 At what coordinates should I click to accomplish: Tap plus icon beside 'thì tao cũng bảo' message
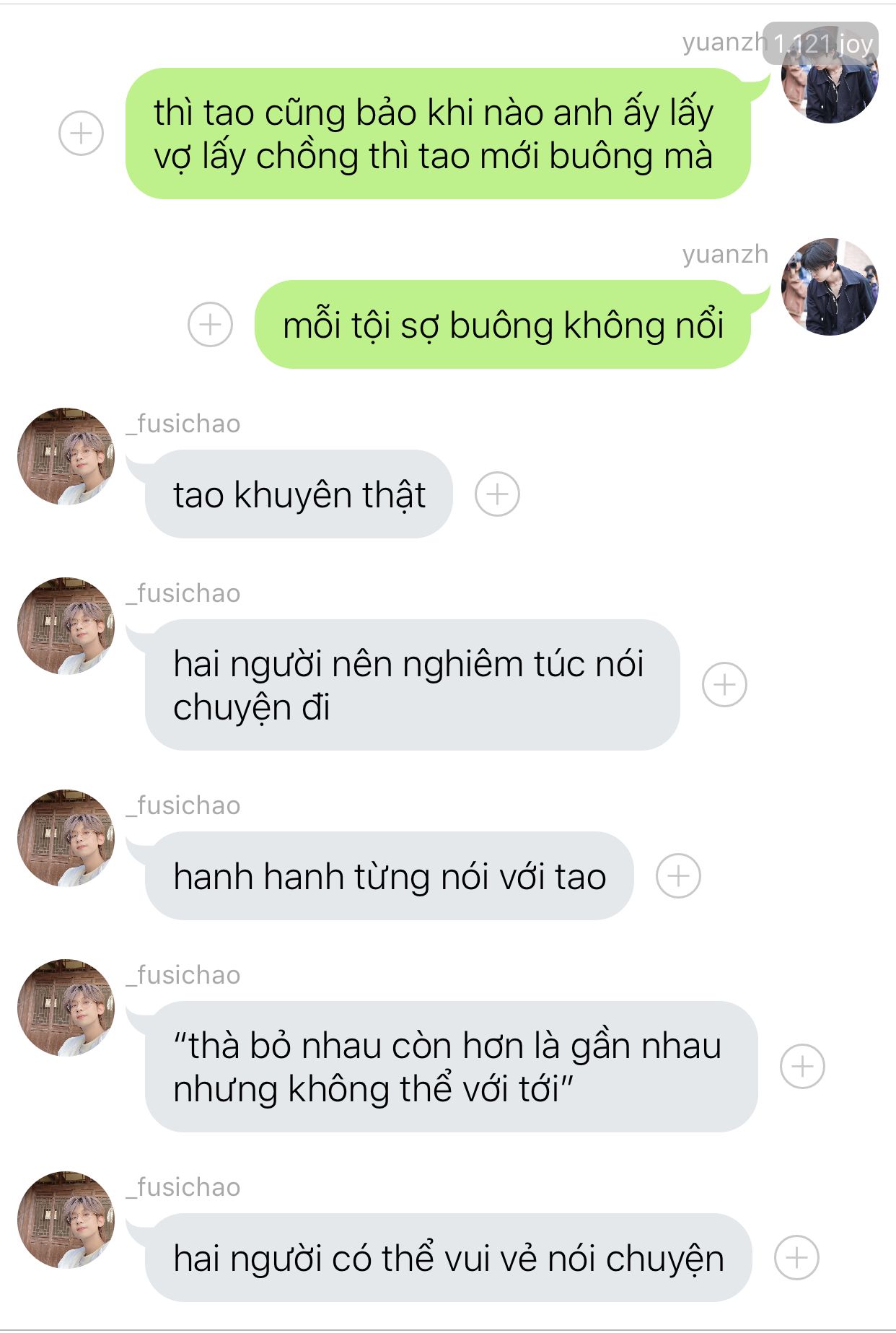pyautogui.click(x=81, y=134)
